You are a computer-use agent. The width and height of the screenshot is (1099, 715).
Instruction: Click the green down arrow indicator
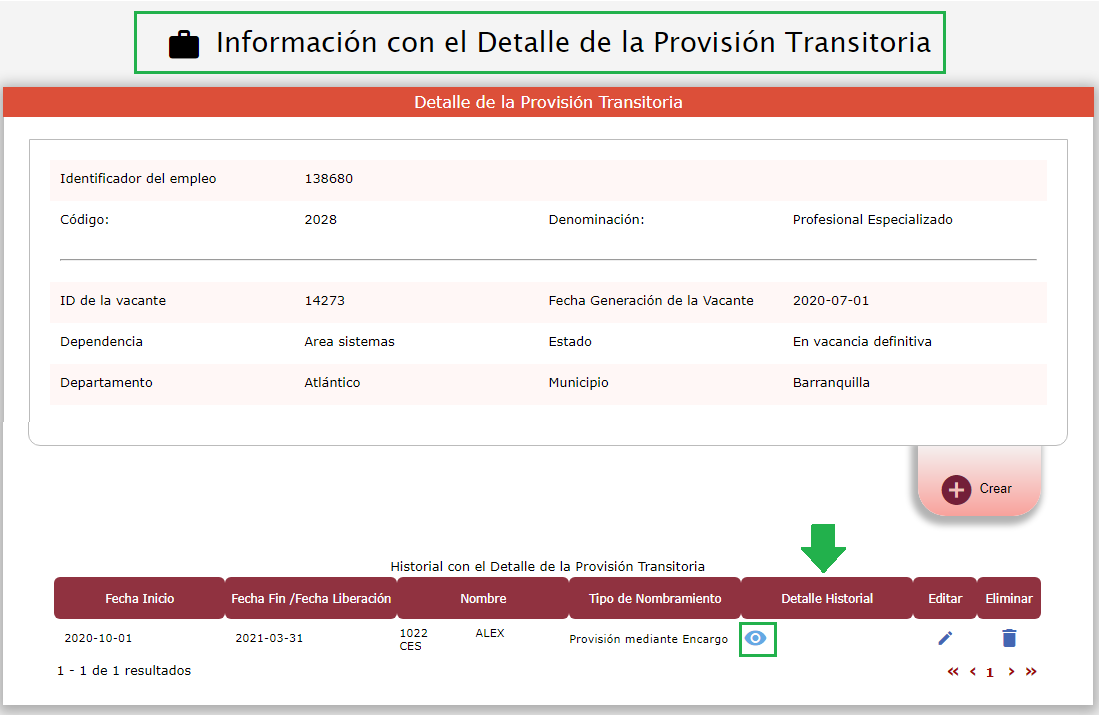823,546
